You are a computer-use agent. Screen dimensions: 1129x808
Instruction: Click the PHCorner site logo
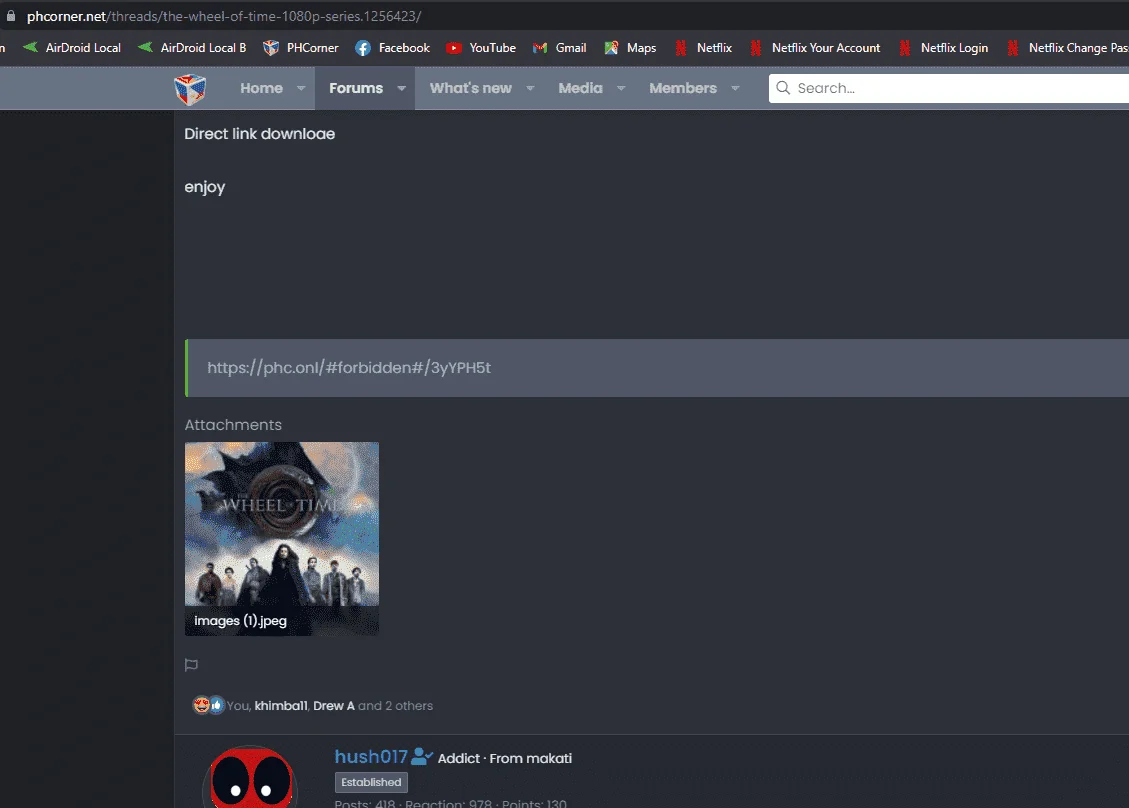click(x=190, y=89)
